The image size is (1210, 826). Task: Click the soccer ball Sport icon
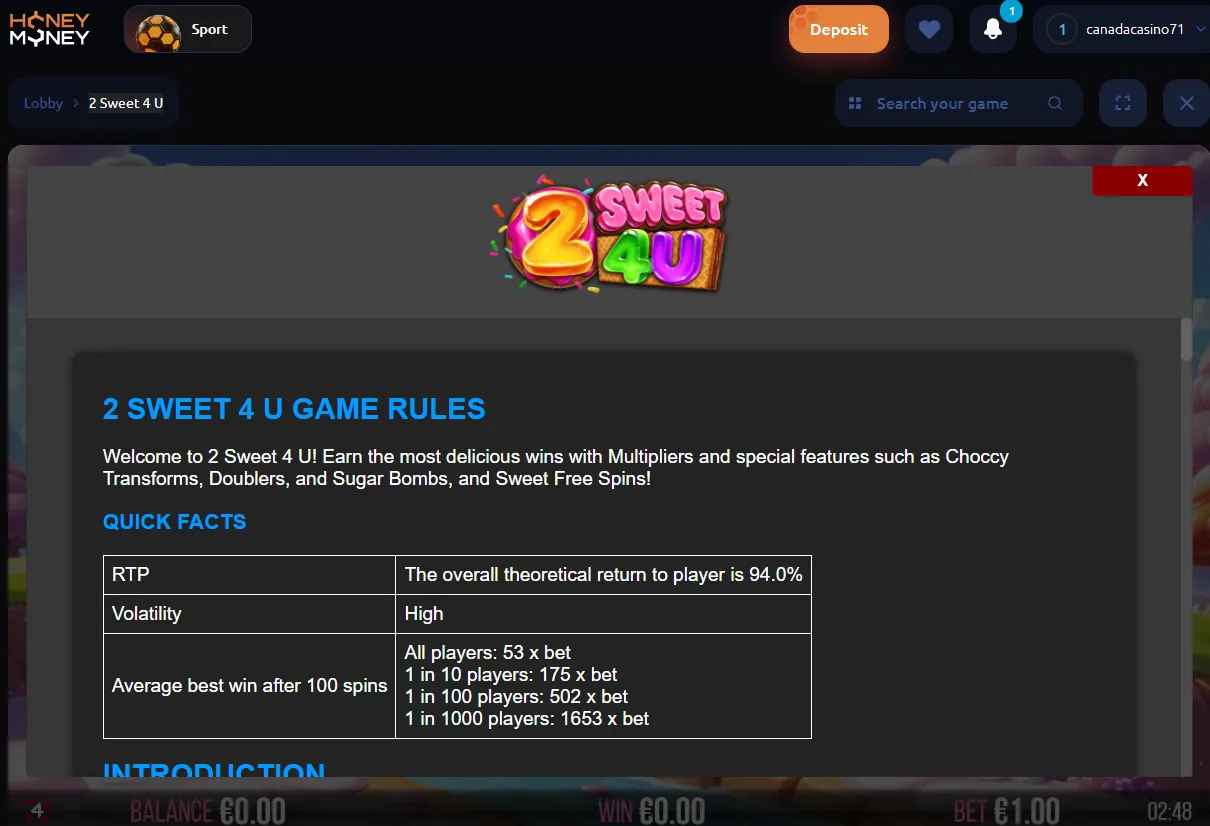[x=158, y=30]
